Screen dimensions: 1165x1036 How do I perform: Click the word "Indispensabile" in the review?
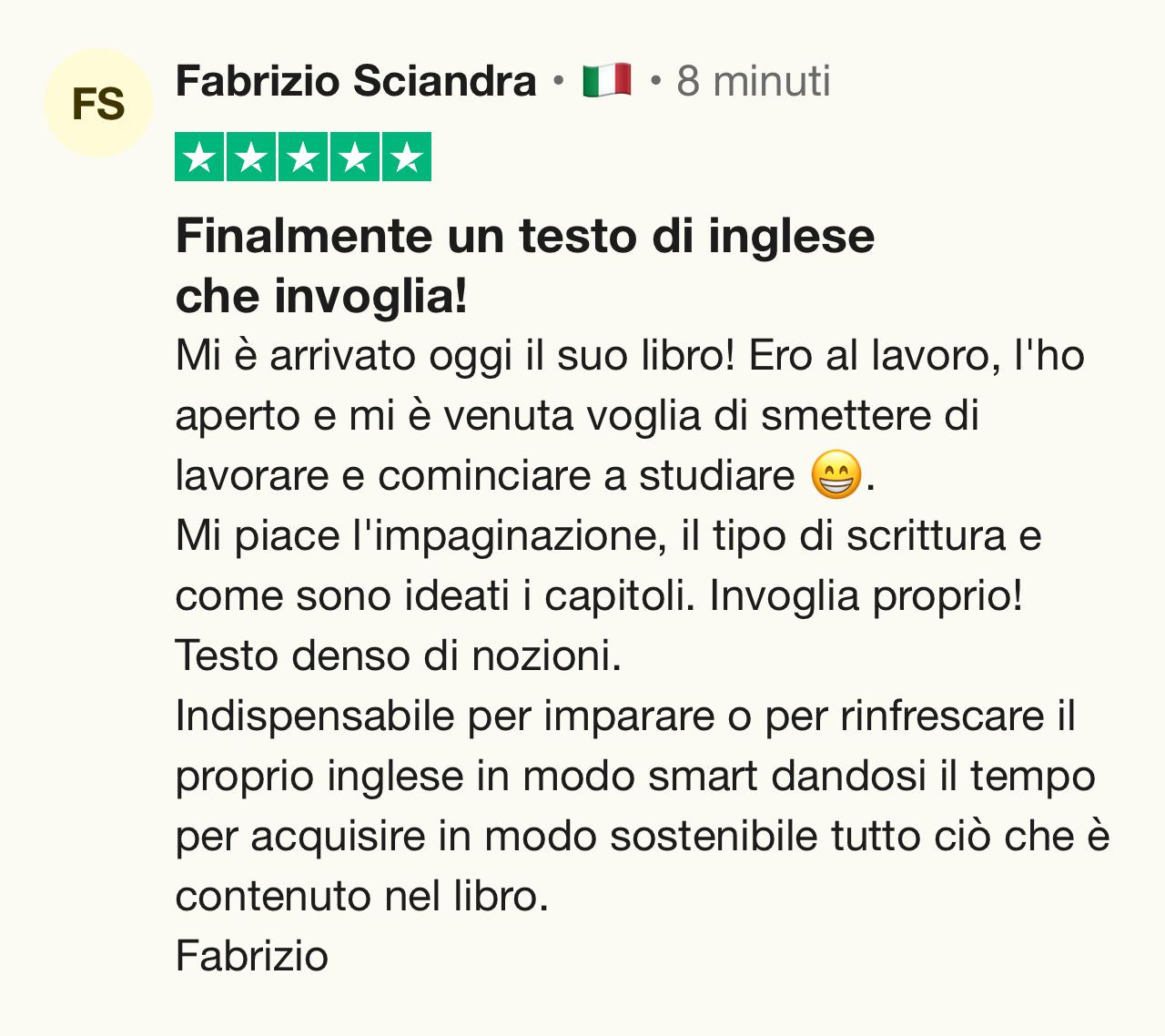point(315,716)
